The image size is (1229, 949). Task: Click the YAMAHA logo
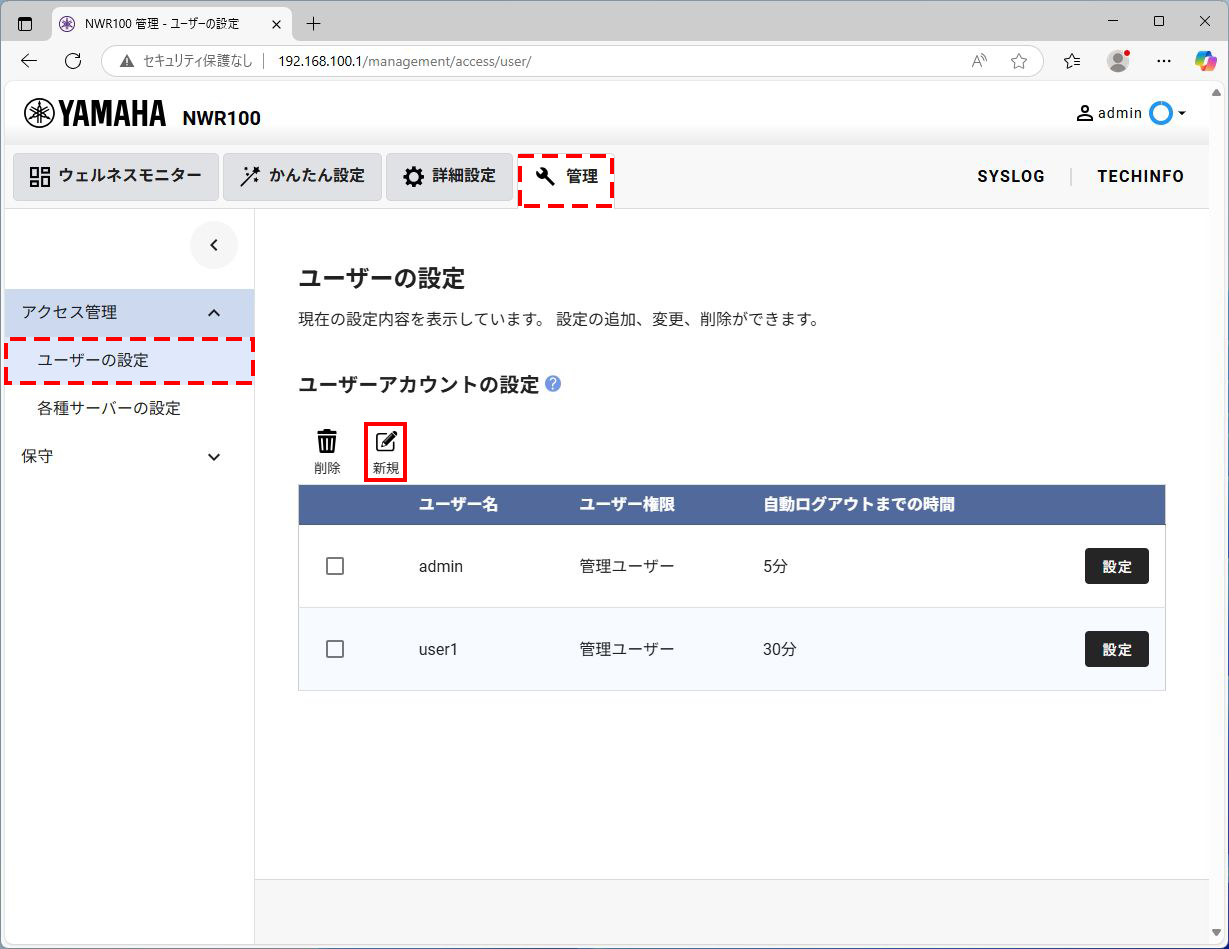(94, 113)
